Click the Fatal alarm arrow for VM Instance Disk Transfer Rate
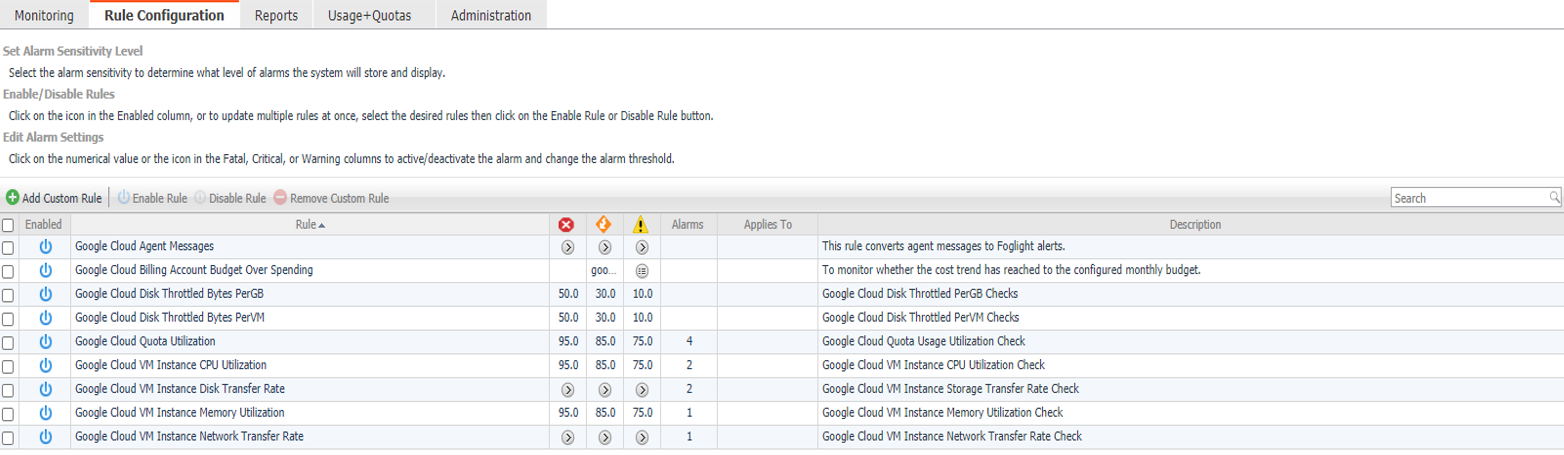The width and height of the screenshot is (1564, 455). [x=567, y=389]
